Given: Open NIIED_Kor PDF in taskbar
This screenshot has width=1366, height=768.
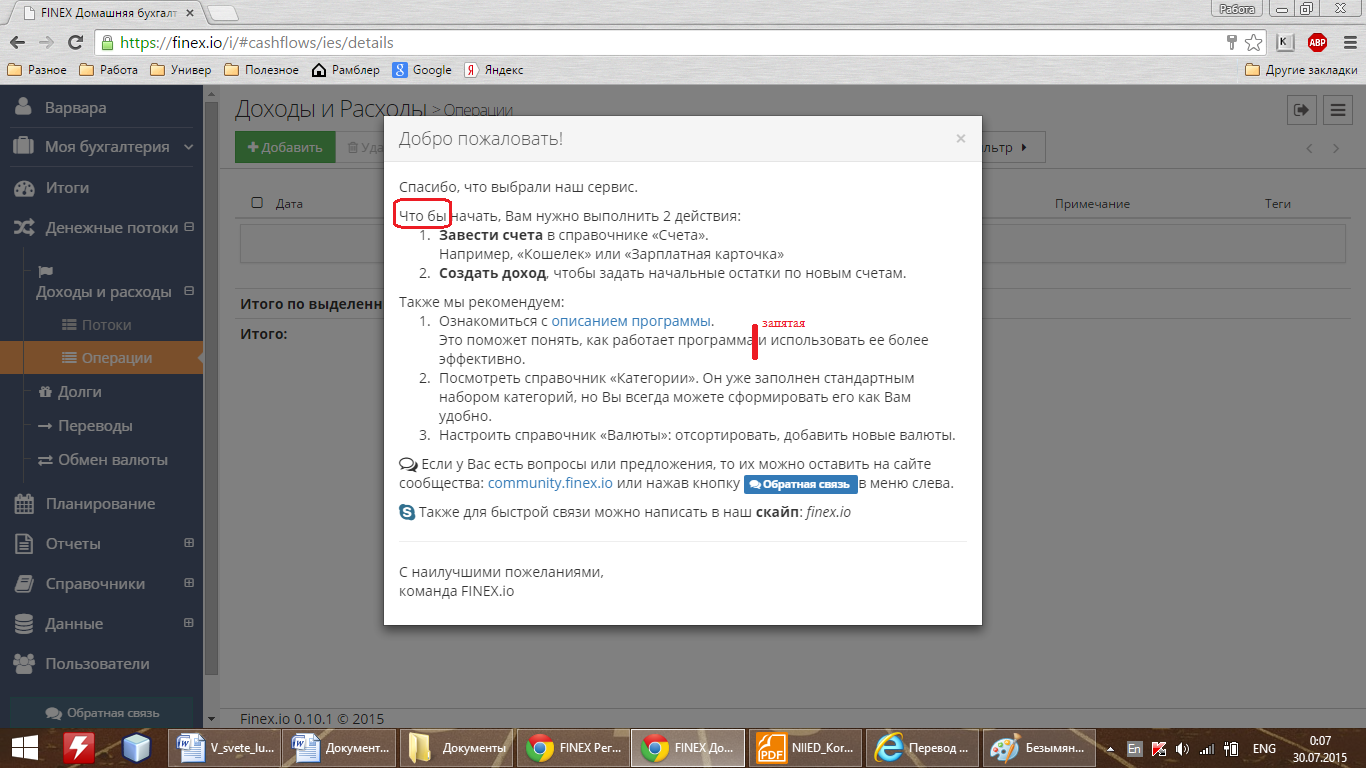Looking at the screenshot, I should click(x=803, y=748).
